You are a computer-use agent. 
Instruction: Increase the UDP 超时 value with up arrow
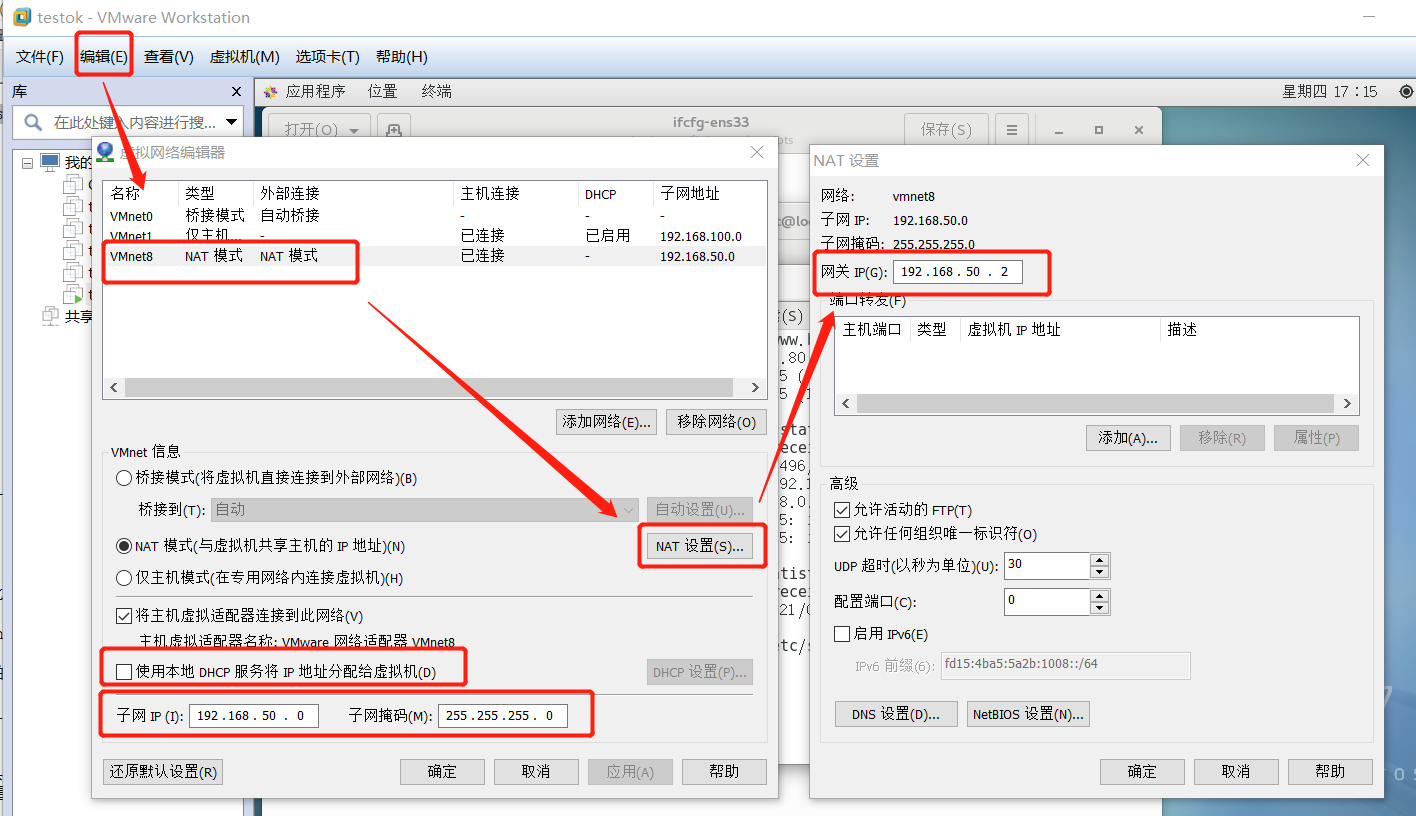(1100, 560)
